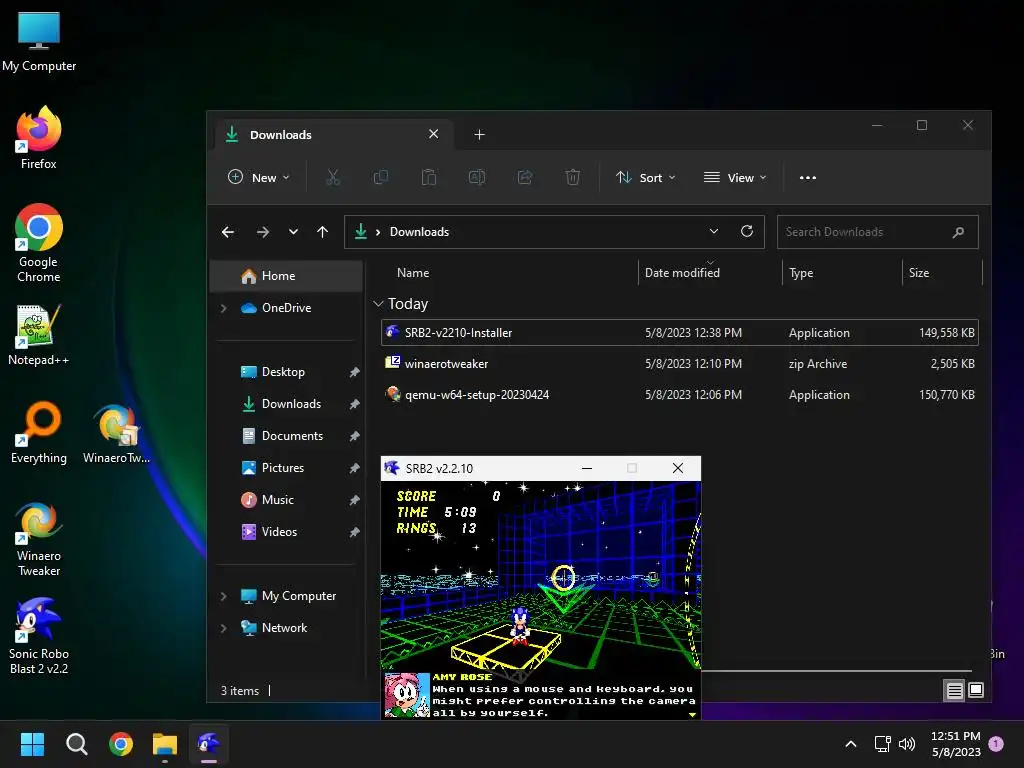Open recent locations dropdown arrow

coord(293,232)
